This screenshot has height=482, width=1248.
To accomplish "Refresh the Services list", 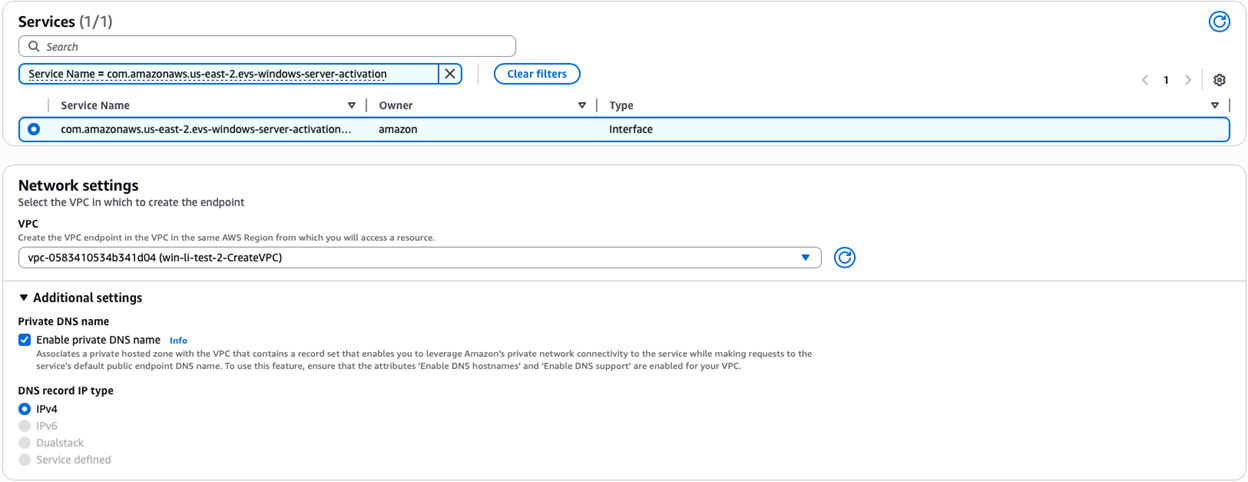I will click(1219, 22).
